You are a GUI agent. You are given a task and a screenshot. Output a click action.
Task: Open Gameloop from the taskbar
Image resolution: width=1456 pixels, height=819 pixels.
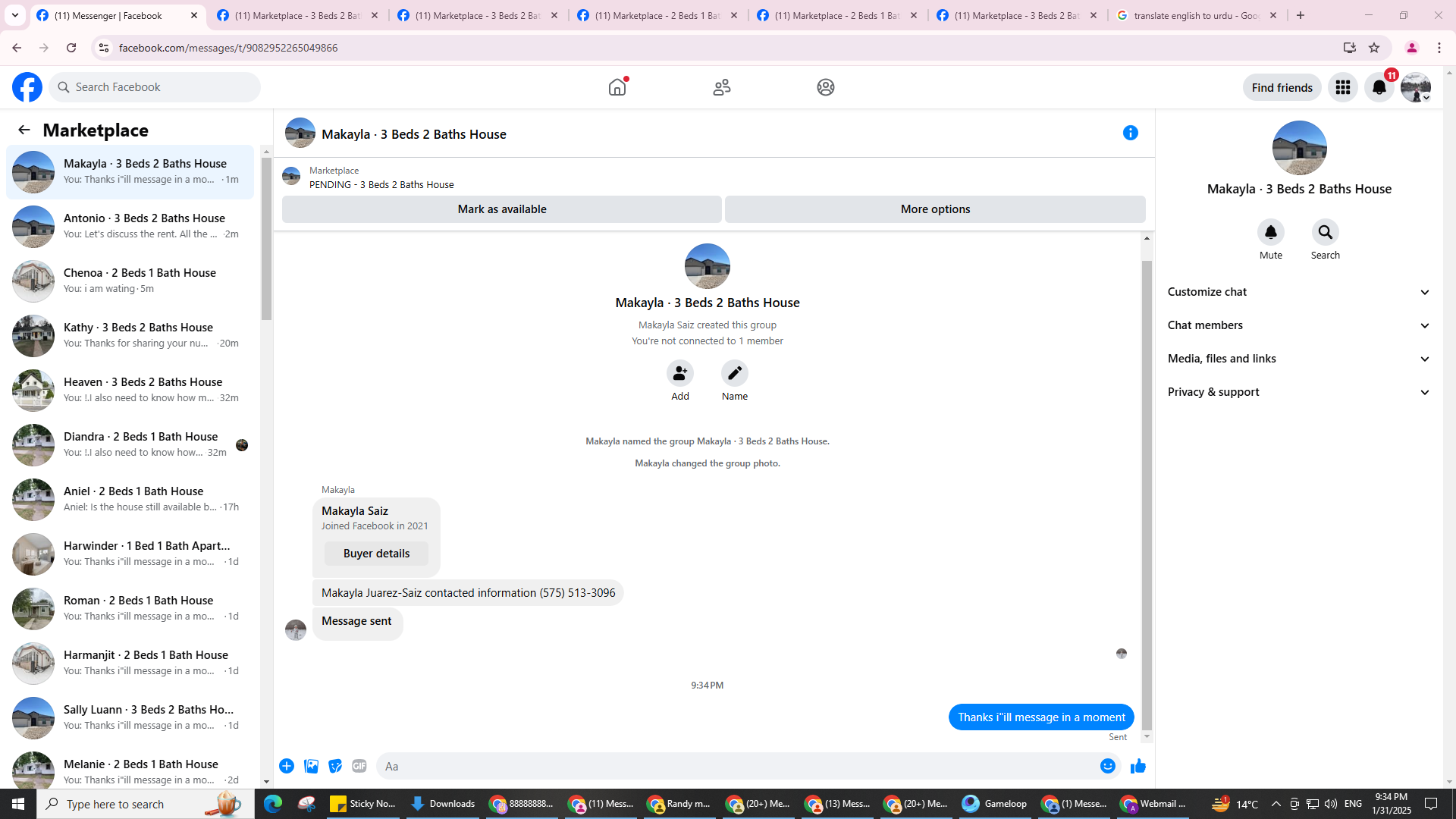pyautogui.click(x=994, y=804)
